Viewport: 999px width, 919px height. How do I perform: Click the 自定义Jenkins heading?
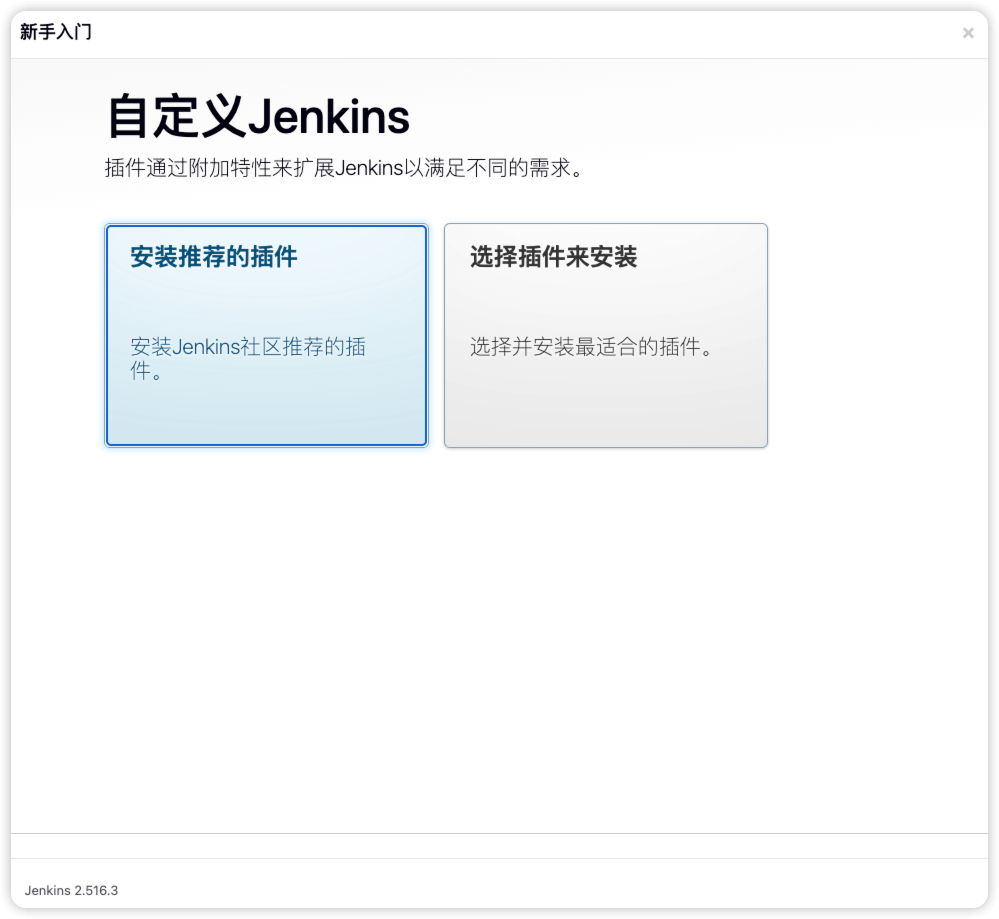258,117
